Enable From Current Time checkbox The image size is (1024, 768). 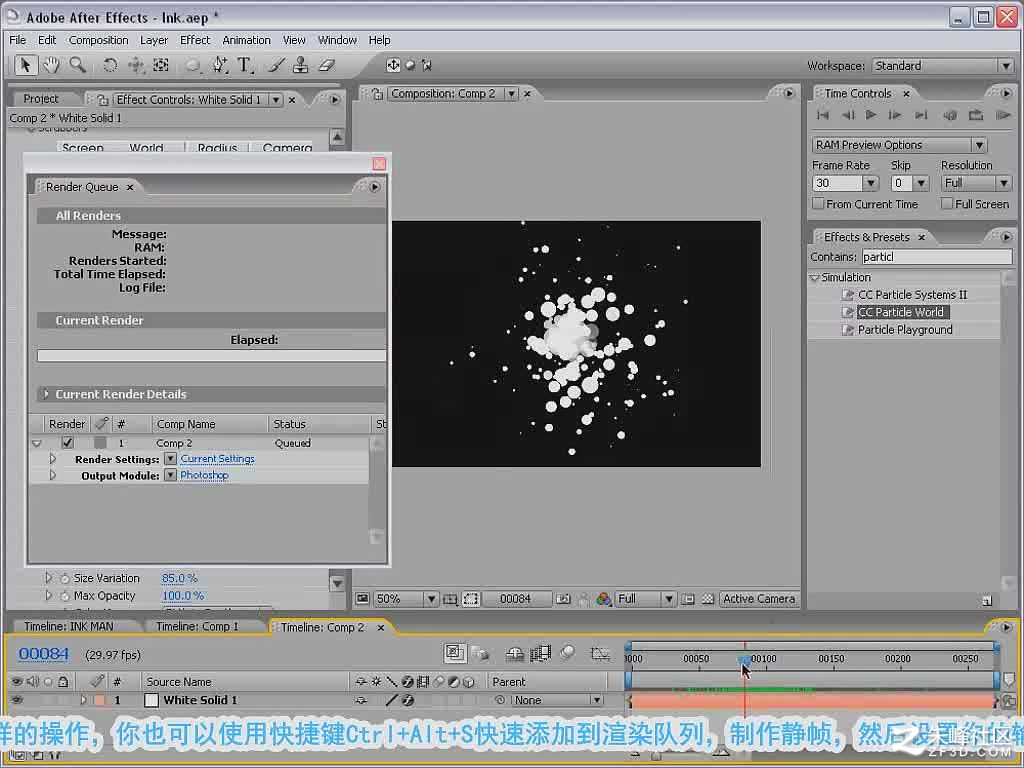(x=818, y=204)
